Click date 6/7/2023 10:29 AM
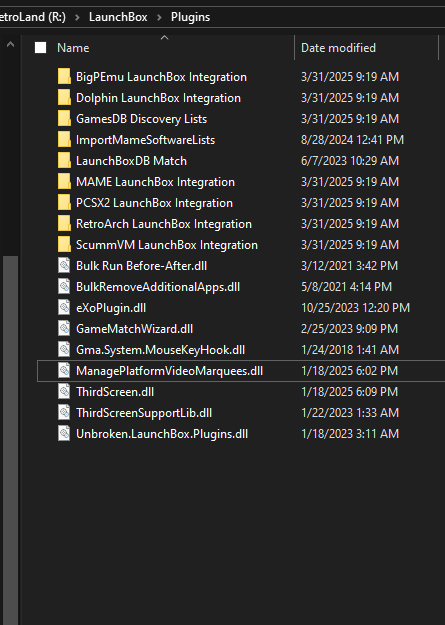 pyautogui.click(x=350, y=161)
